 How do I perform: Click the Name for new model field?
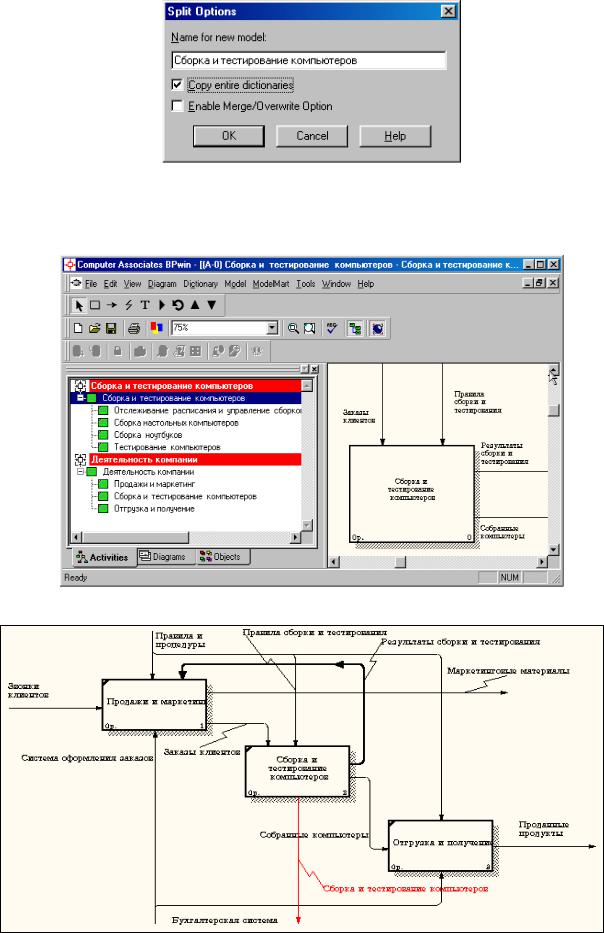(x=308, y=60)
